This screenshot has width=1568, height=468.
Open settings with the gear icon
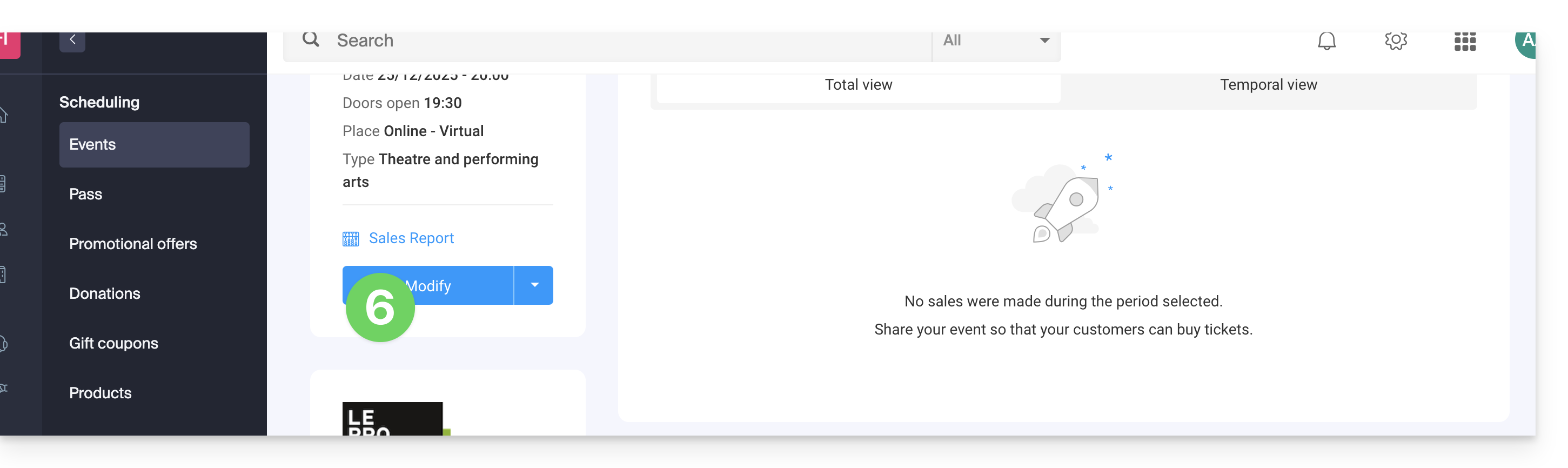click(x=1396, y=42)
